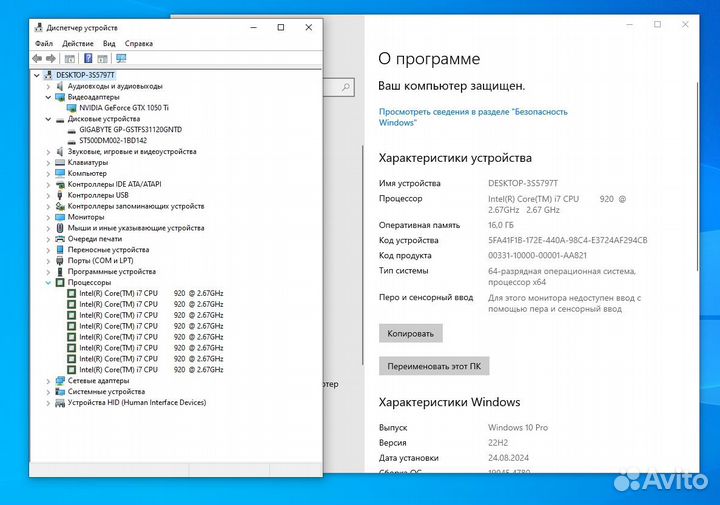Click the blue Help question-mark toolbar icon
The image size is (720, 505).
tap(88, 58)
